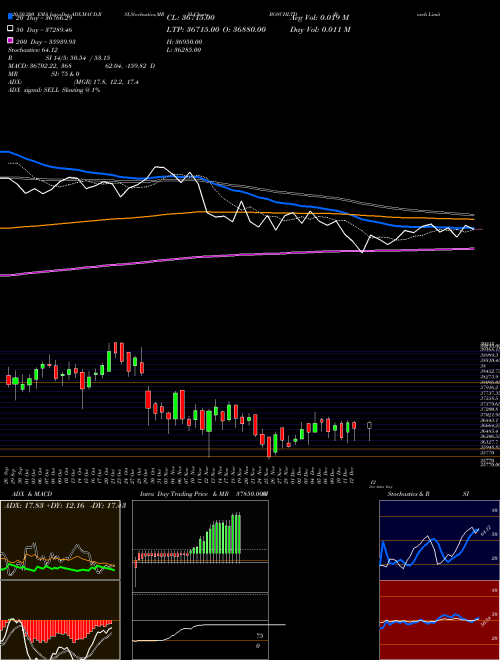The width and height of the screenshot is (500, 660).
Task: Click the 'ADX & MACD' panel title
Action: click(32, 494)
